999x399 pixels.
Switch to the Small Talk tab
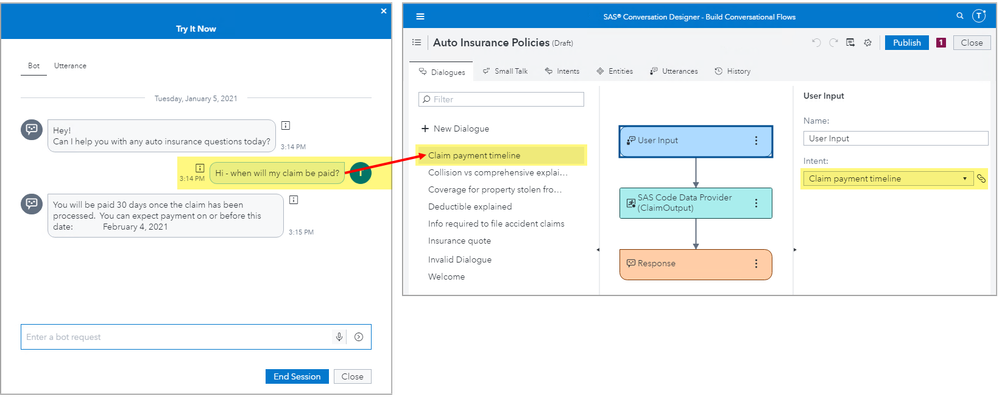tap(505, 71)
